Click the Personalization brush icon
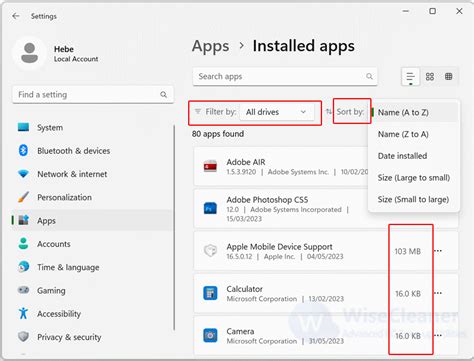 (x=23, y=197)
